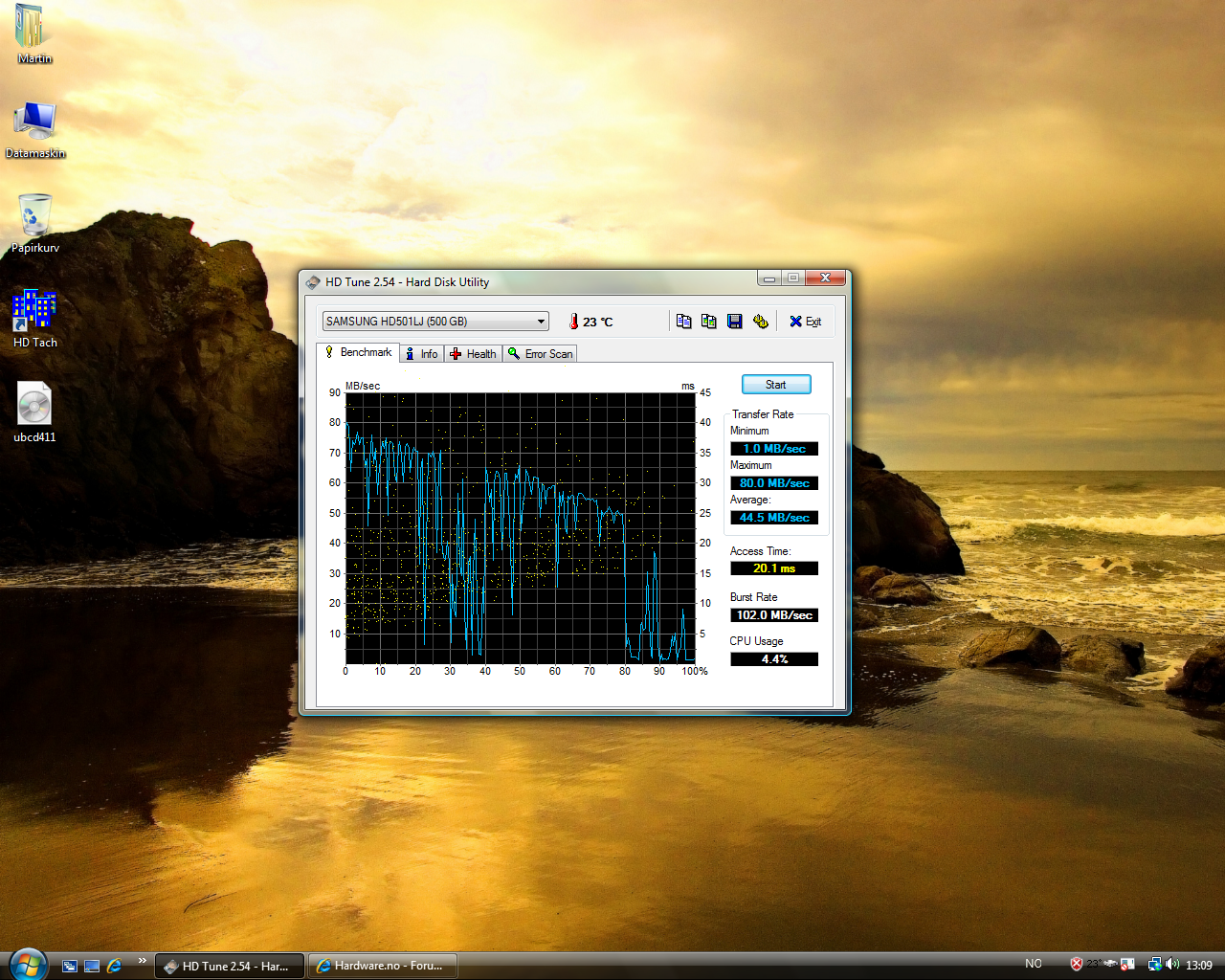Viewport: 1225px width, 980px height.
Task: Click the NO language indicator
Action: pyautogui.click(x=1034, y=964)
